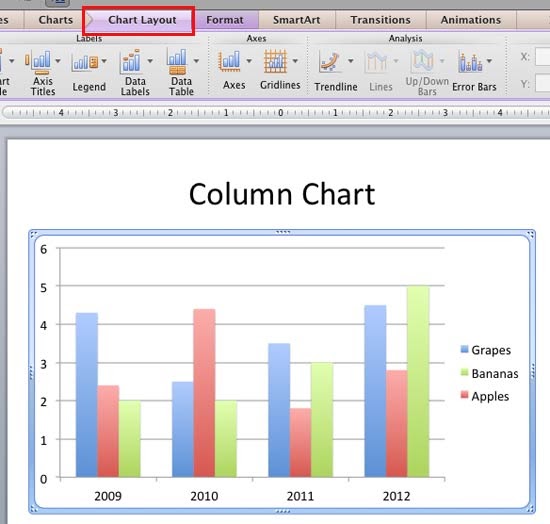Select the 2011 Grapes blue column

click(279, 410)
